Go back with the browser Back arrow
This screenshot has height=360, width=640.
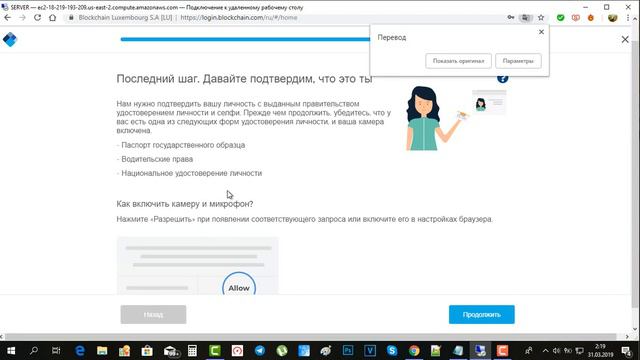7,18
